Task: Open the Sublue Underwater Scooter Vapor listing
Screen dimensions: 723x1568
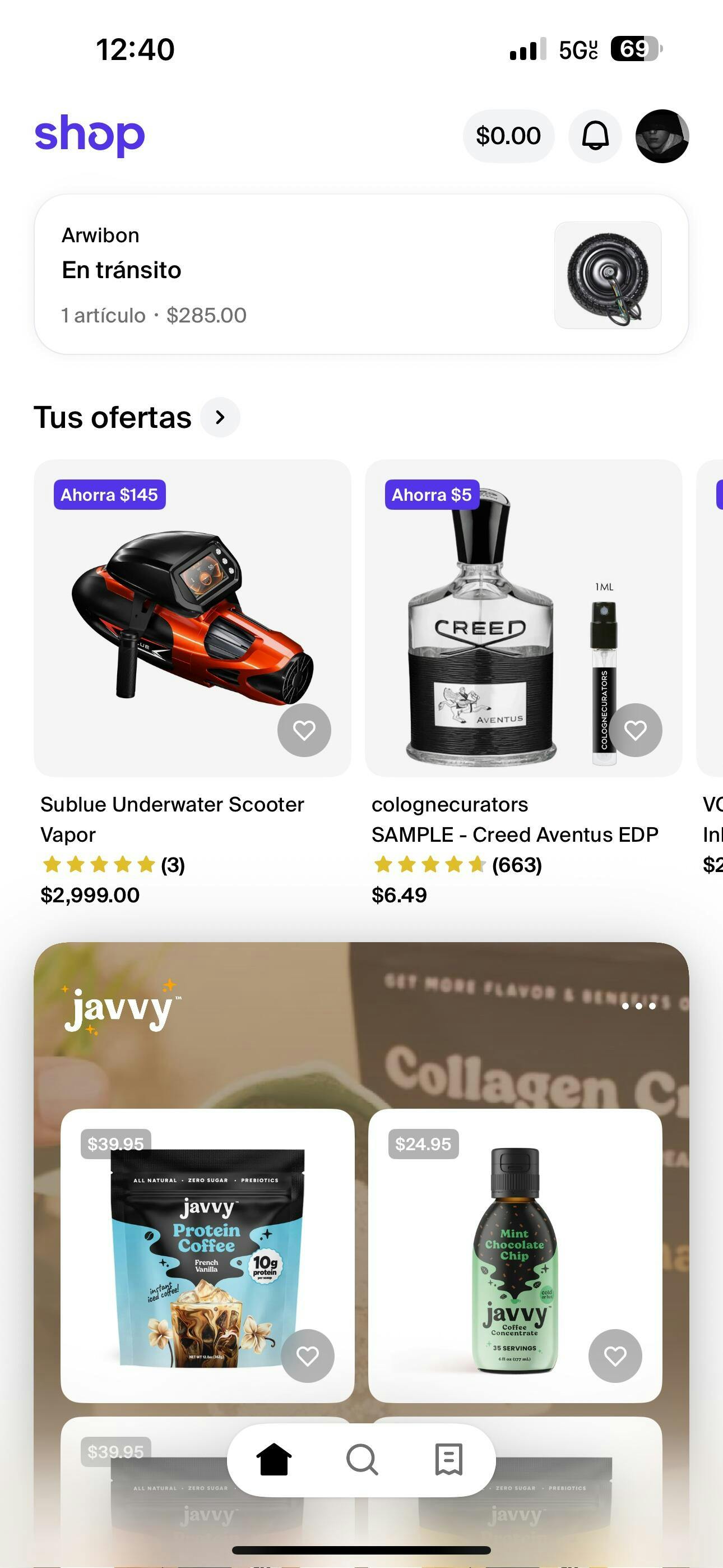Action: (x=172, y=819)
